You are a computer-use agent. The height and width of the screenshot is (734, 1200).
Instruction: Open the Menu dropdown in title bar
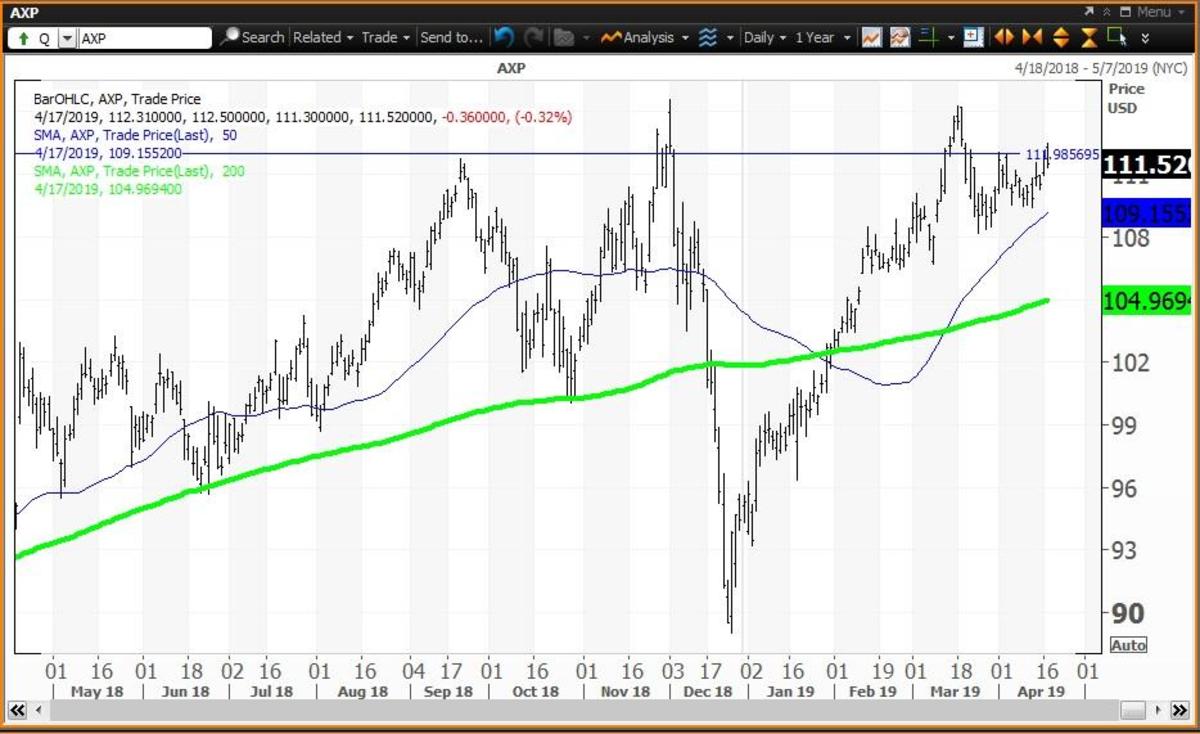pos(1160,12)
